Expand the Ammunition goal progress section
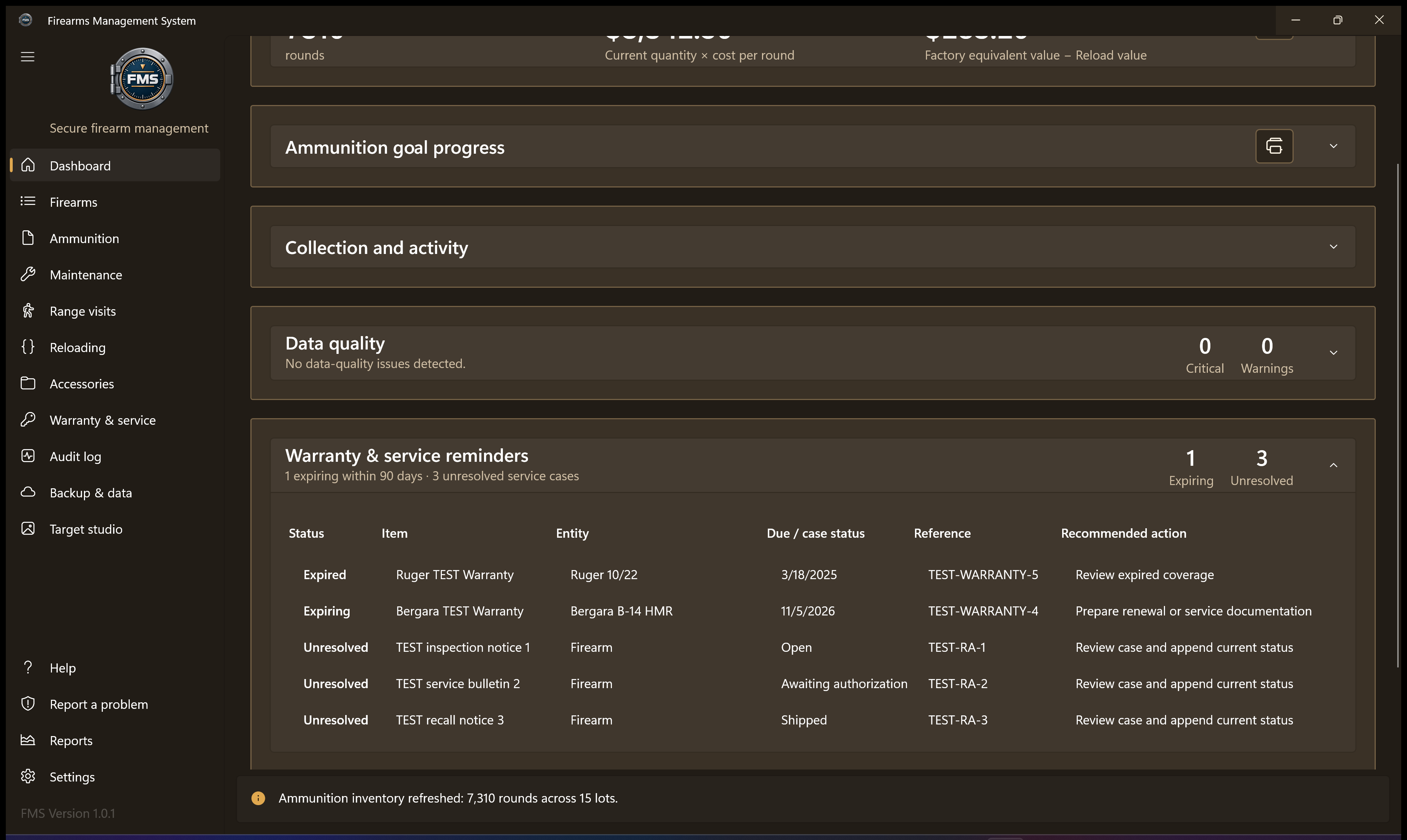Screen dimensions: 1407x840 (1334, 146)
